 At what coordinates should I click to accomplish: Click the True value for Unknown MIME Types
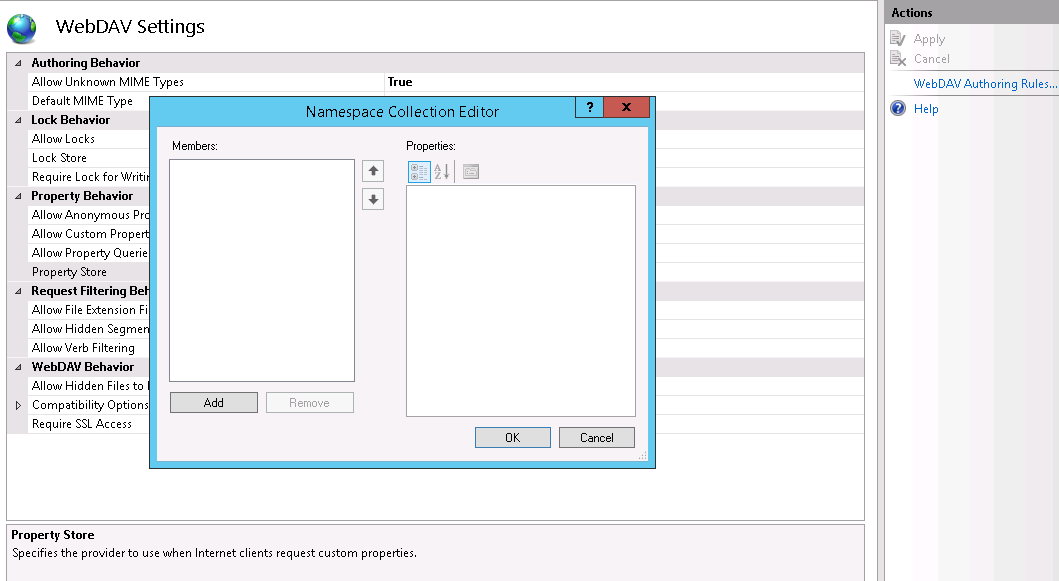400,82
